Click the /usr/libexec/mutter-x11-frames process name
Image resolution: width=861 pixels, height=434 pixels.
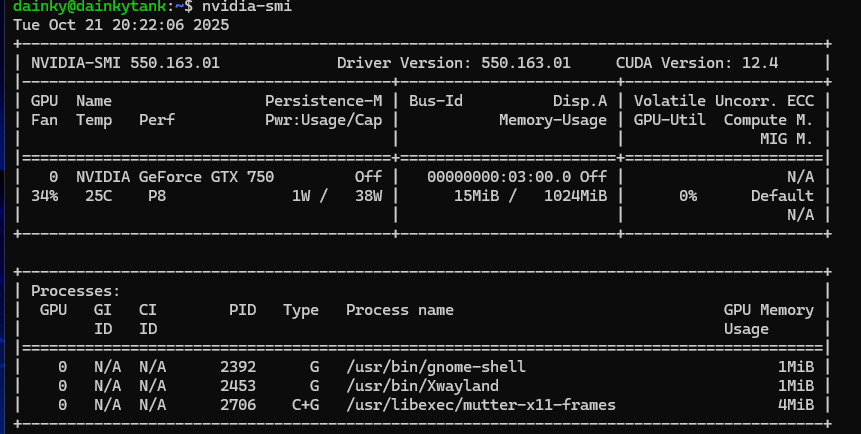tap(480, 404)
